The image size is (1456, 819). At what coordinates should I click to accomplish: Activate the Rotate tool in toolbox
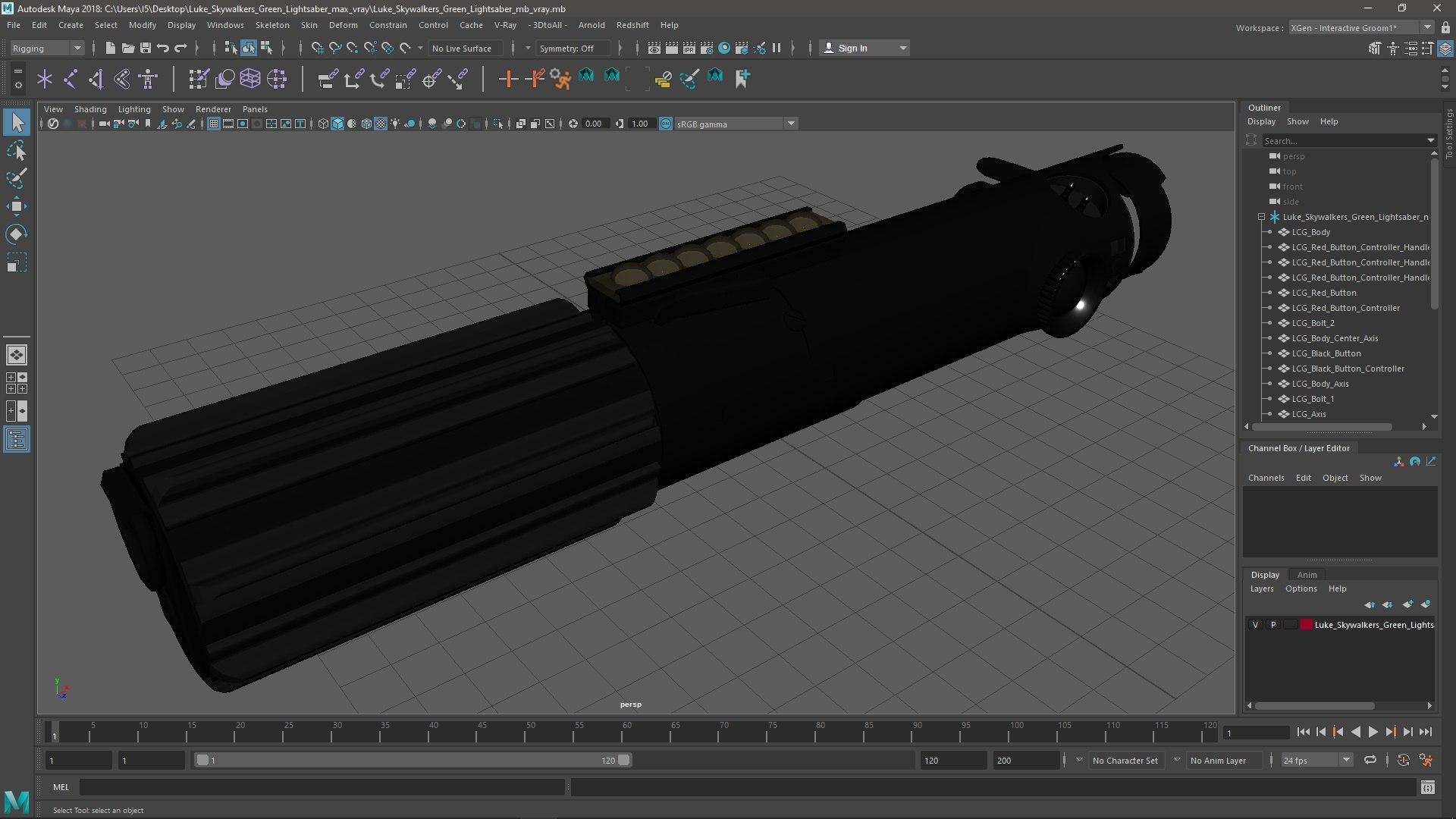17,234
